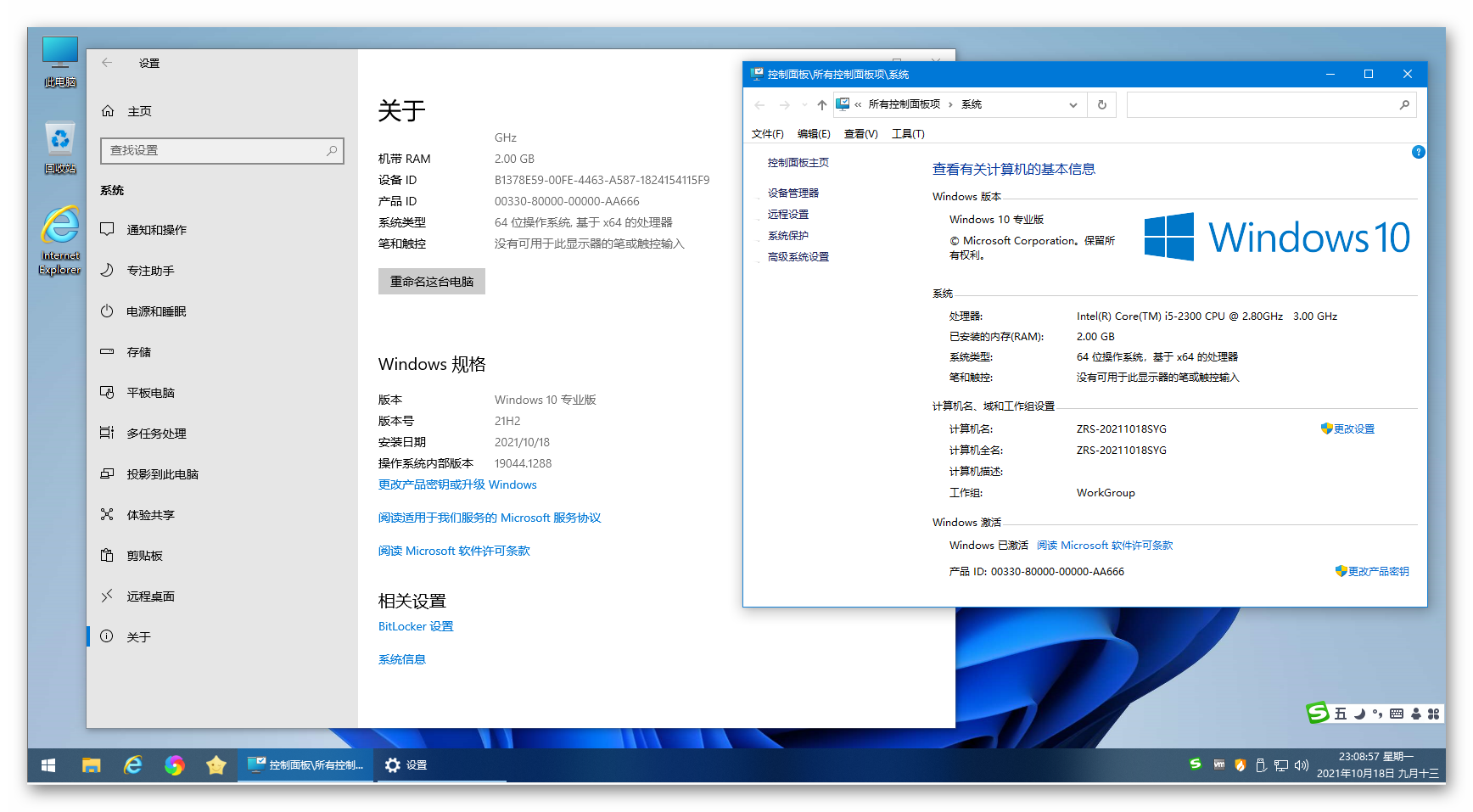Click Control Panel search input box
This screenshot has width=1473, height=812.
(x=1271, y=105)
